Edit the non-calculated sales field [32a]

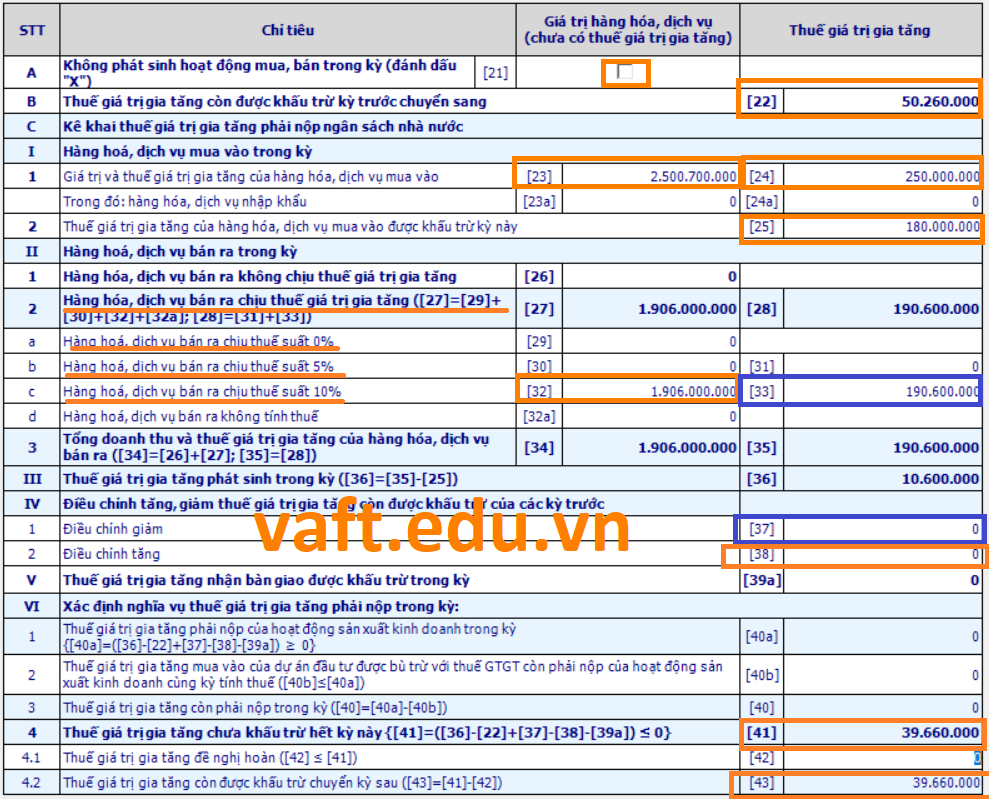650,416
